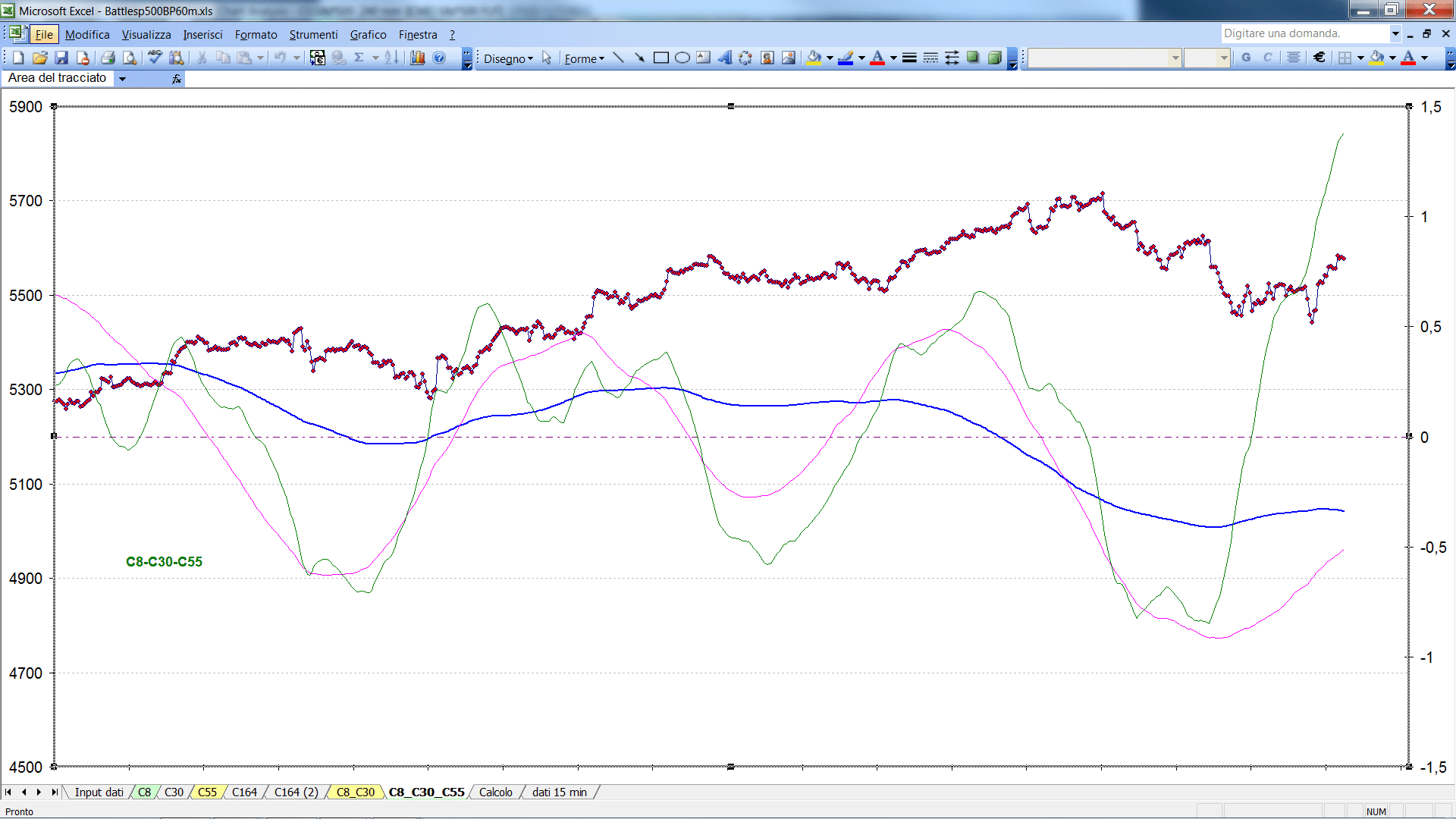The width and height of the screenshot is (1456, 819).
Task: Select the Rectangle drawing tool
Action: [661, 58]
